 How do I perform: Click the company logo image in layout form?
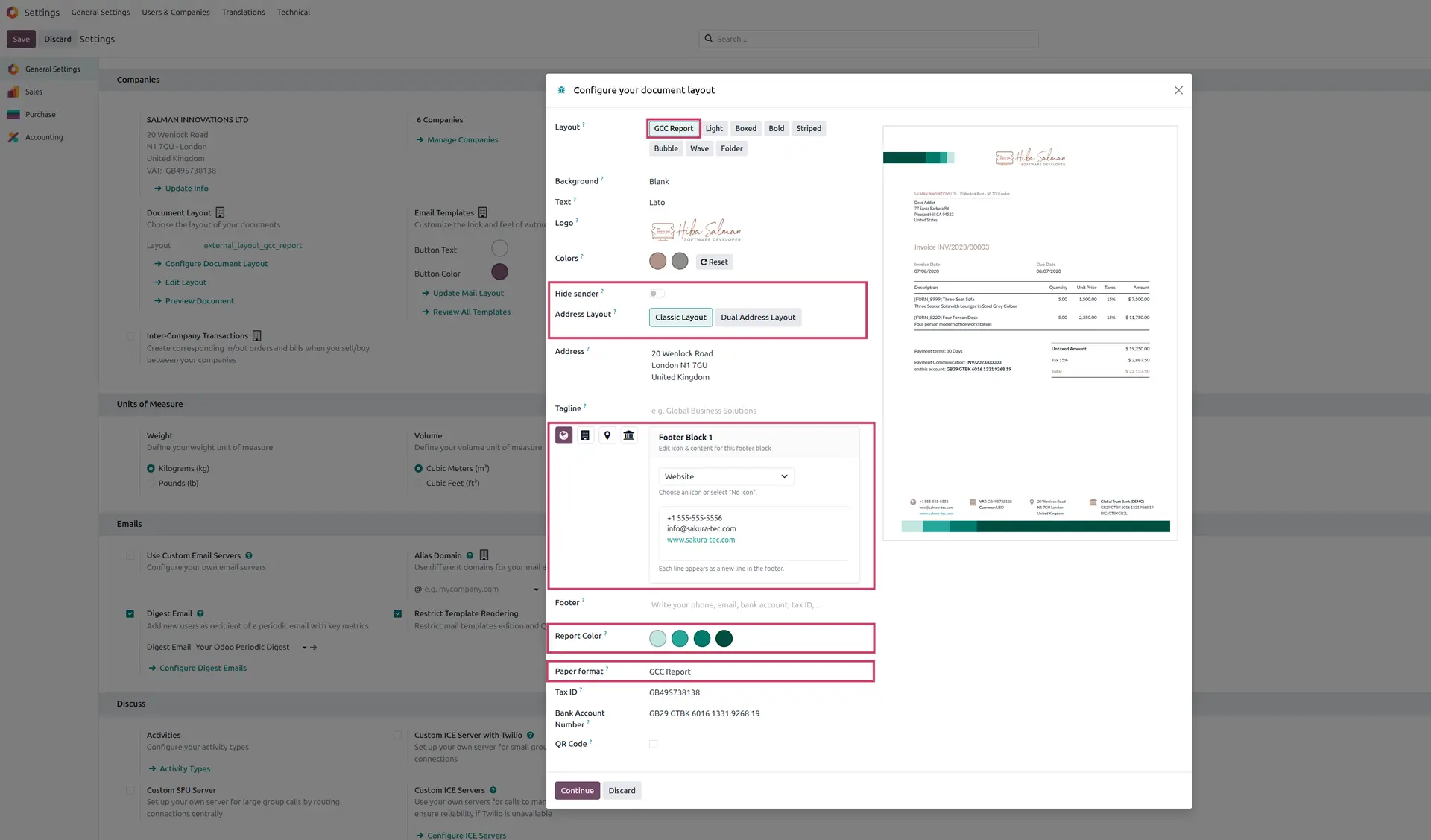coord(695,230)
